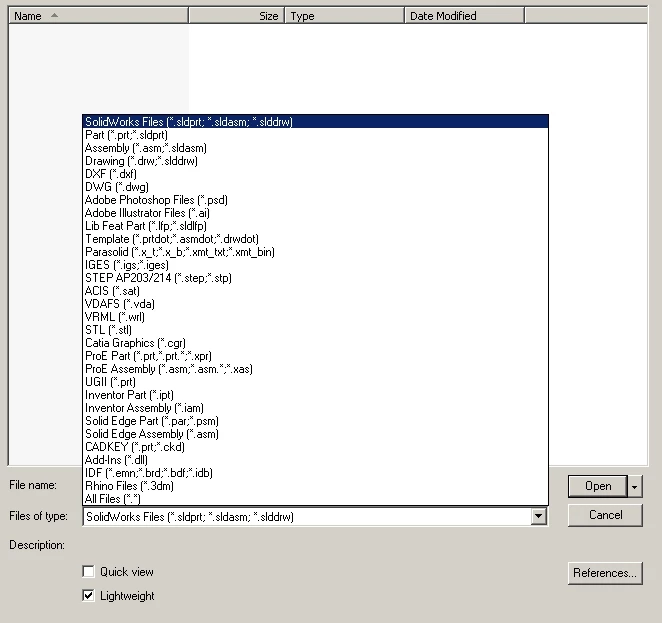Screen dimensions: 662x623
Task: Click the Cancel button
Action: [605, 515]
